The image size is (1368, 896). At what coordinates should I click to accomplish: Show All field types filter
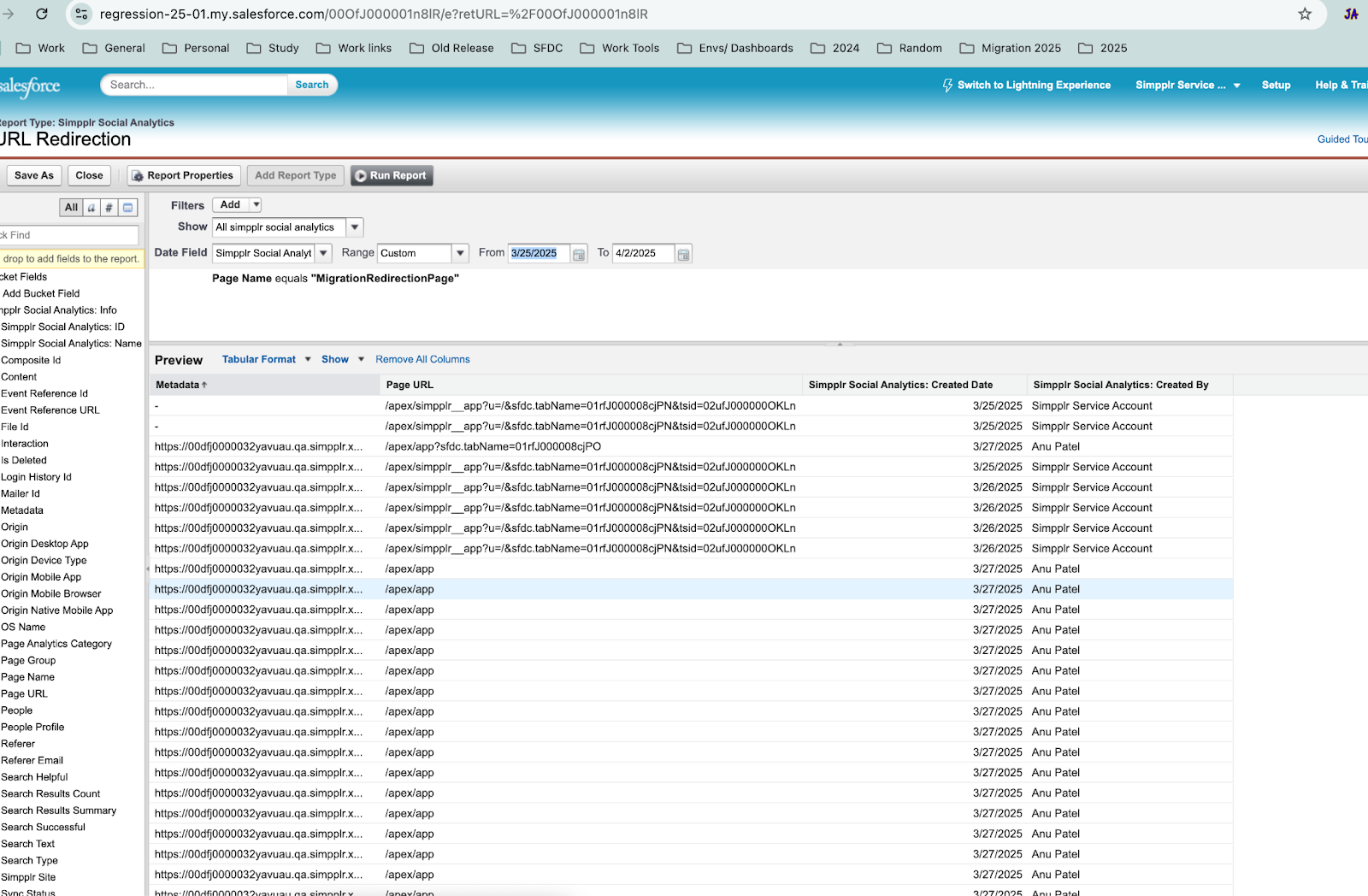click(x=71, y=208)
